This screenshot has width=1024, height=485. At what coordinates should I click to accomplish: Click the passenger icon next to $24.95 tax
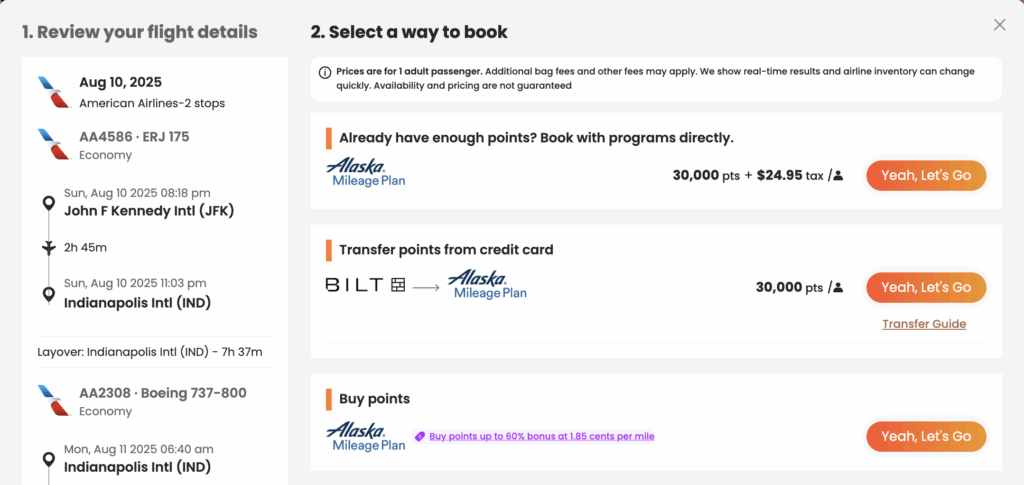[838, 176]
